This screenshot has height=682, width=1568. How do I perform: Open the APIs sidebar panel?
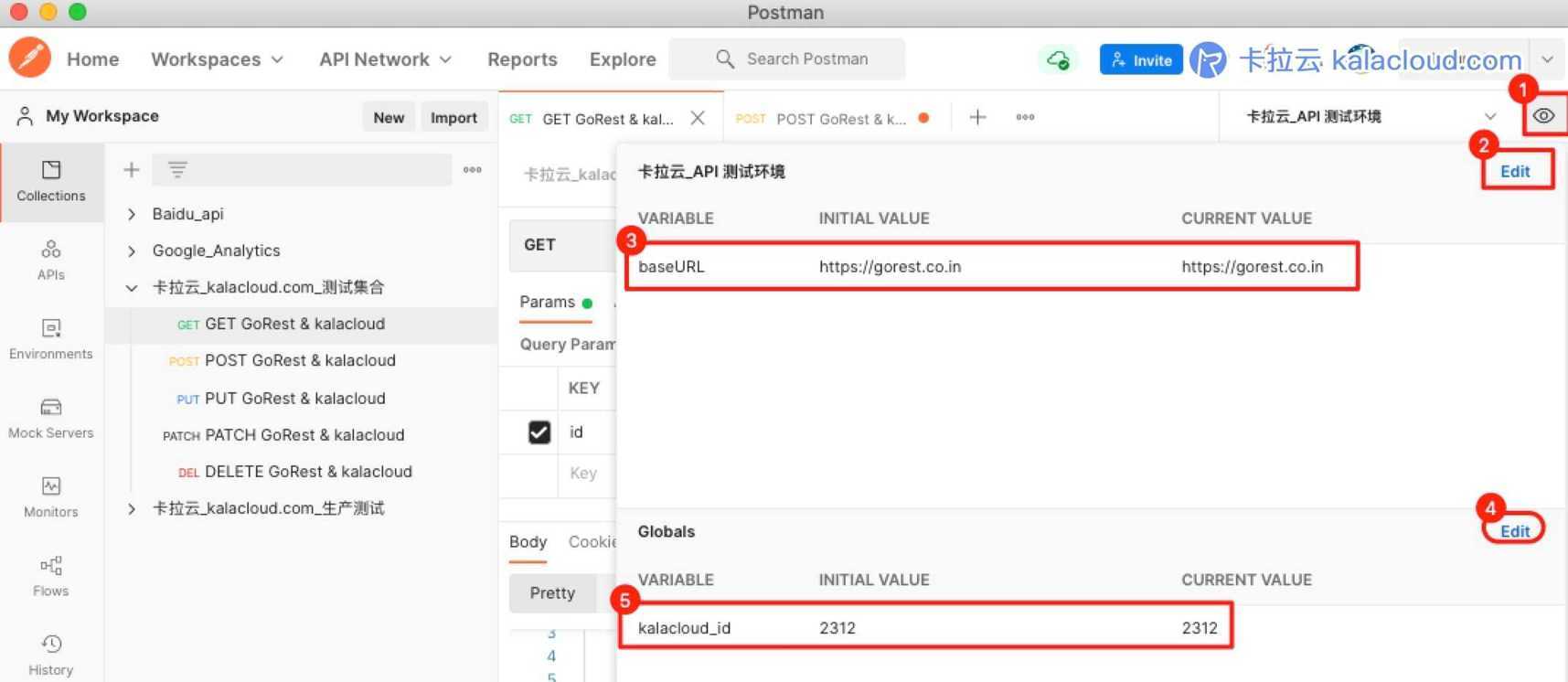[x=51, y=261]
